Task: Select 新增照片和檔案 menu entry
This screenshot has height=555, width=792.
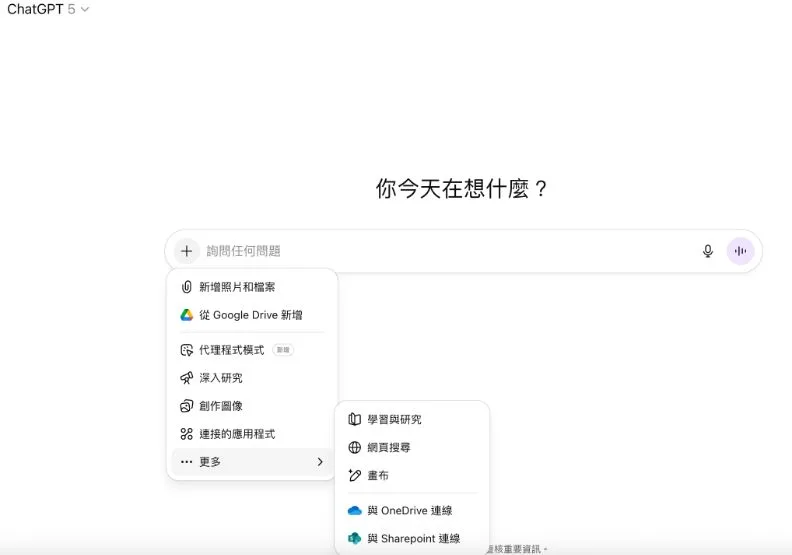Action: tap(252, 287)
